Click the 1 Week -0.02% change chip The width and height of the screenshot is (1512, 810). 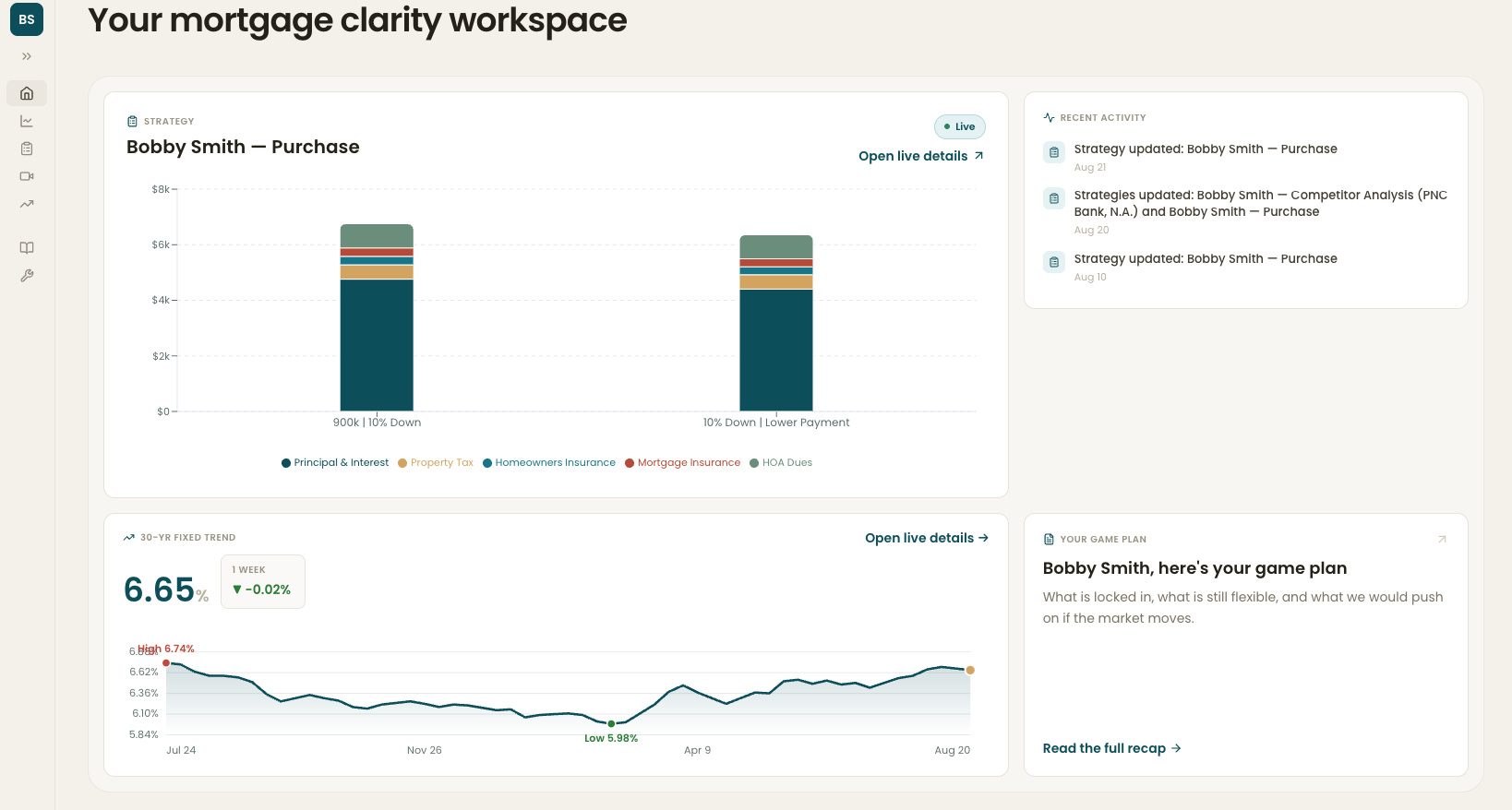(x=263, y=581)
